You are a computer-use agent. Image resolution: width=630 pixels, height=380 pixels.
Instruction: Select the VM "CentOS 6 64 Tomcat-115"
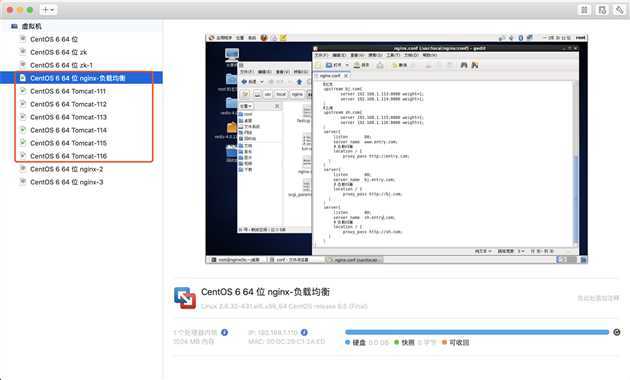pyautogui.click(x=68, y=143)
